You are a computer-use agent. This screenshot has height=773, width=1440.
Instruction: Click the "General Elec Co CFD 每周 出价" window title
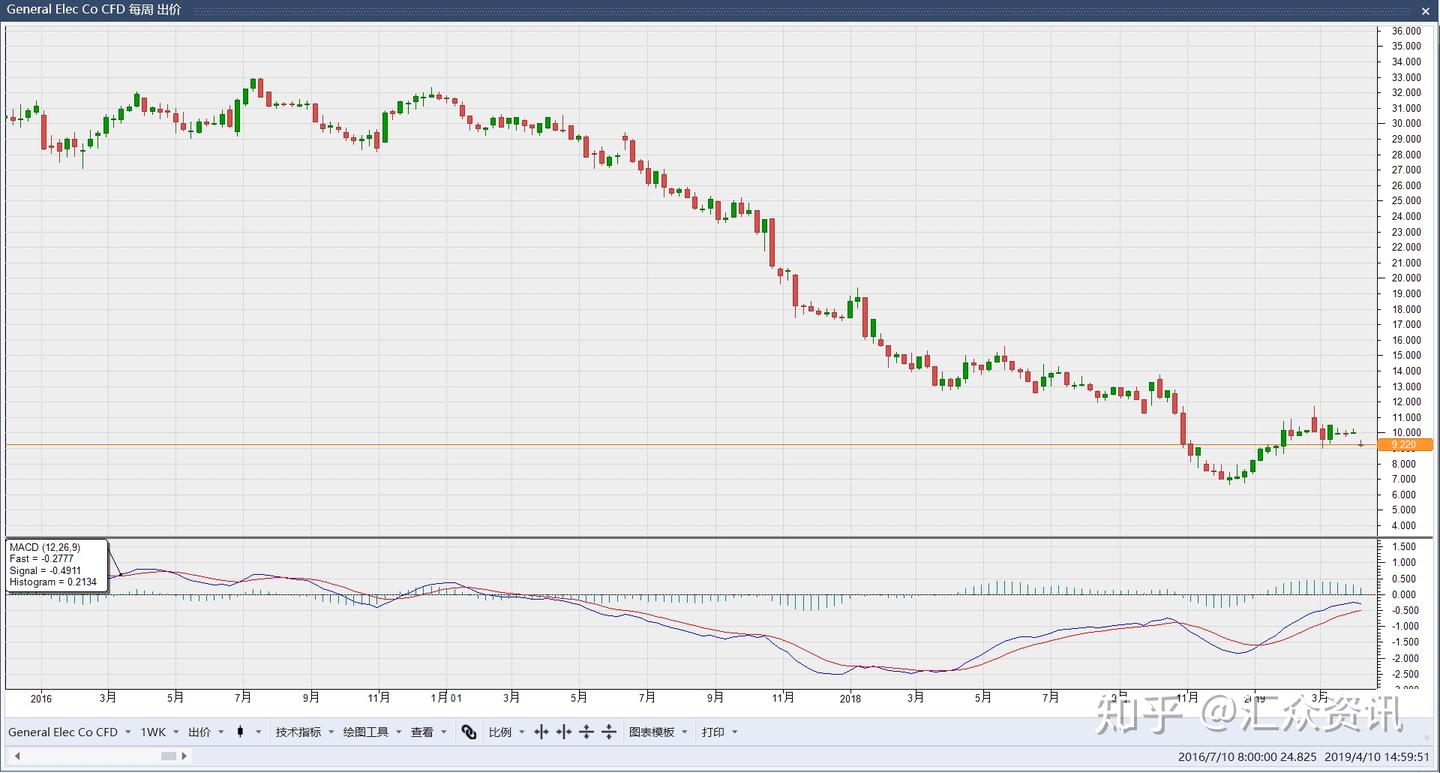point(94,10)
